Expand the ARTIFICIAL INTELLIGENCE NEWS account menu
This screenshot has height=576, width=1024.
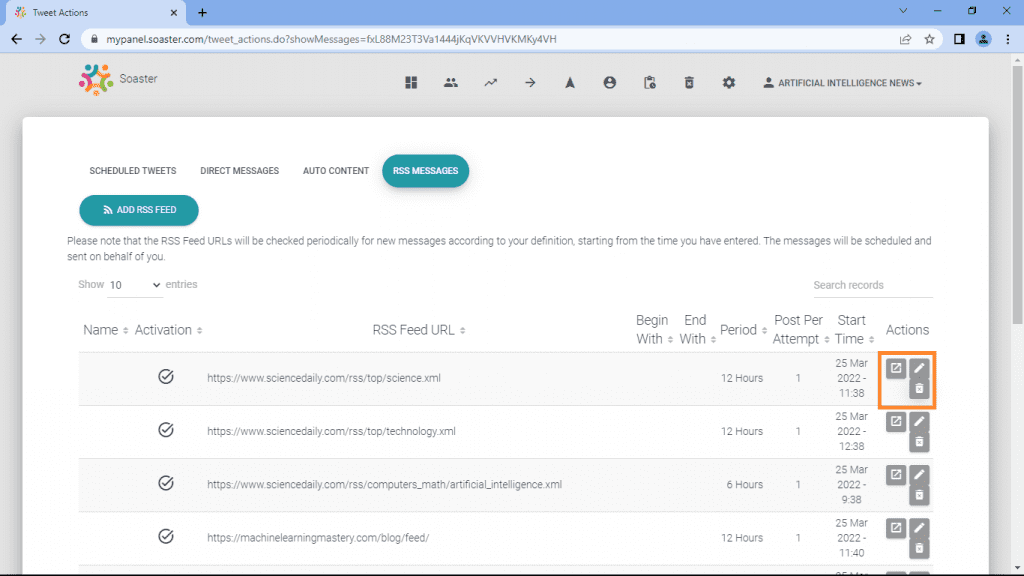(x=842, y=83)
